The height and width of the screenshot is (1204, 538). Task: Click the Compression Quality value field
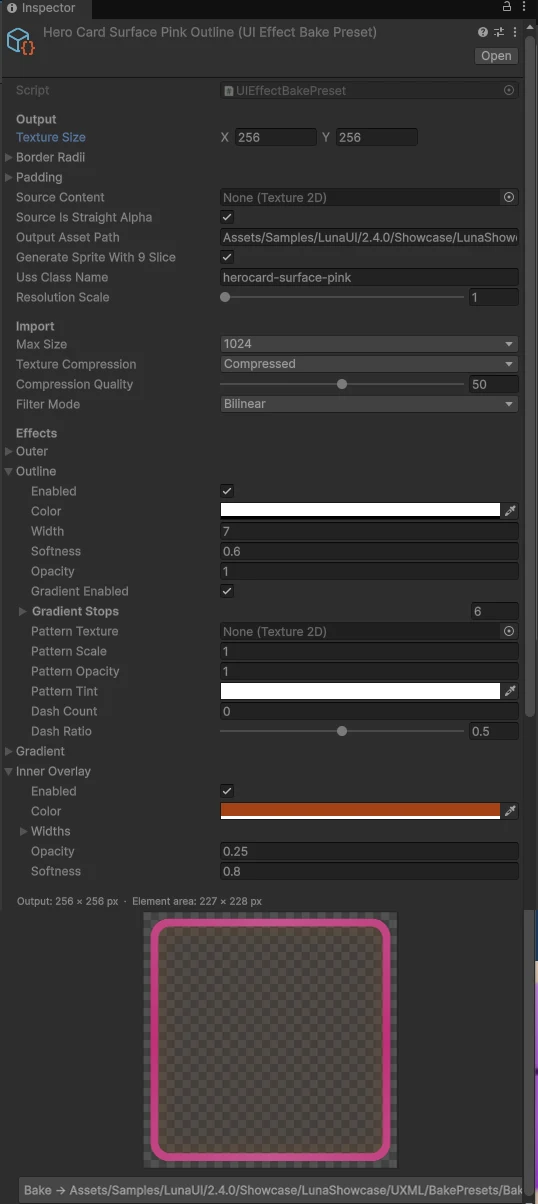pyautogui.click(x=494, y=384)
